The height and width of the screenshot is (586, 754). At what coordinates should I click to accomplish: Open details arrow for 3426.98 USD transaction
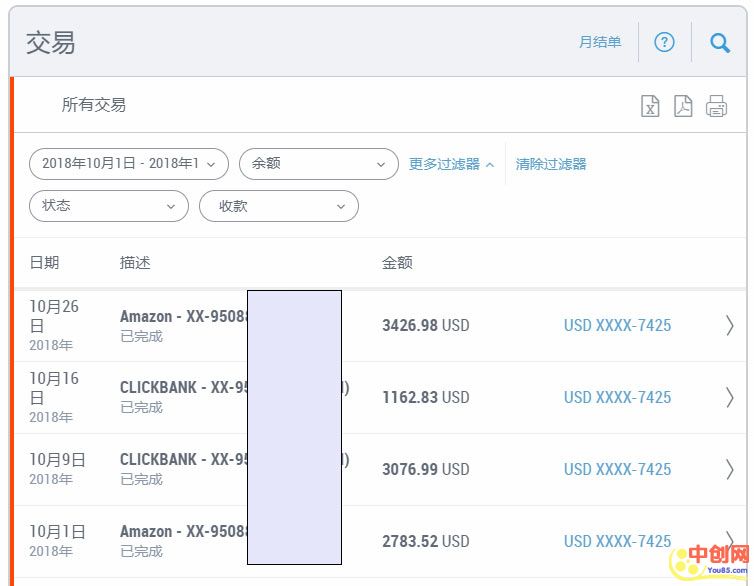point(729,325)
